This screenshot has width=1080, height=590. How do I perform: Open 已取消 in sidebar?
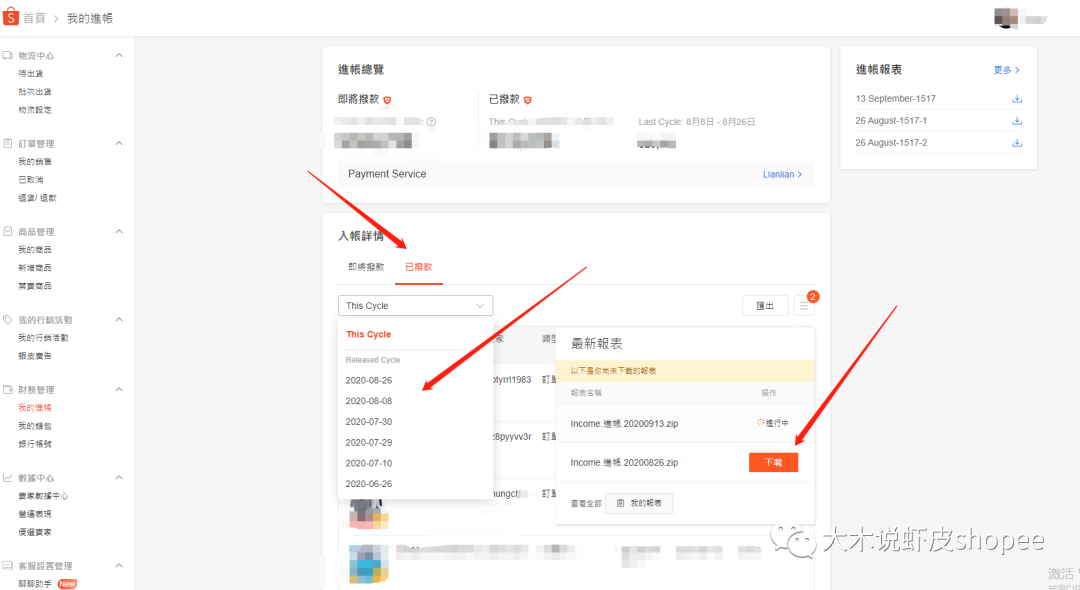coord(31,180)
